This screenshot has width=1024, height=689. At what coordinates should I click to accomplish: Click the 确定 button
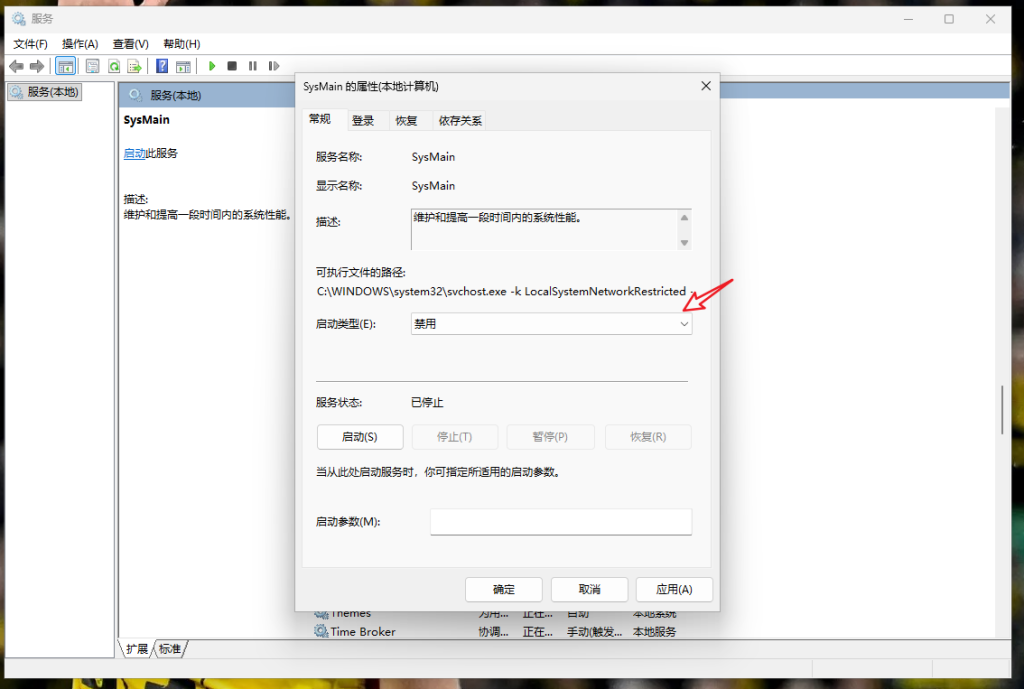[x=504, y=590]
